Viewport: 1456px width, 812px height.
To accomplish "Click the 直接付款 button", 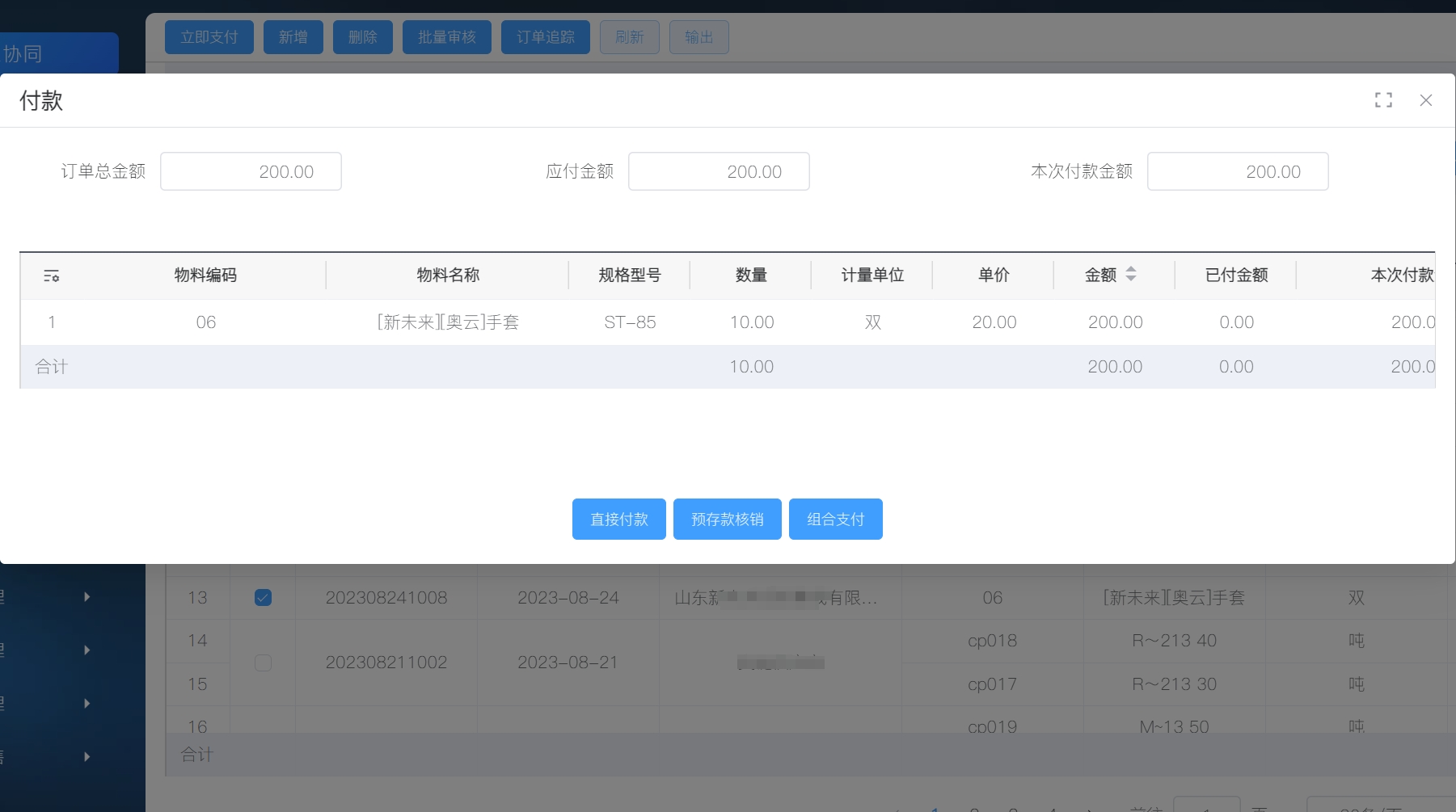I will click(618, 519).
